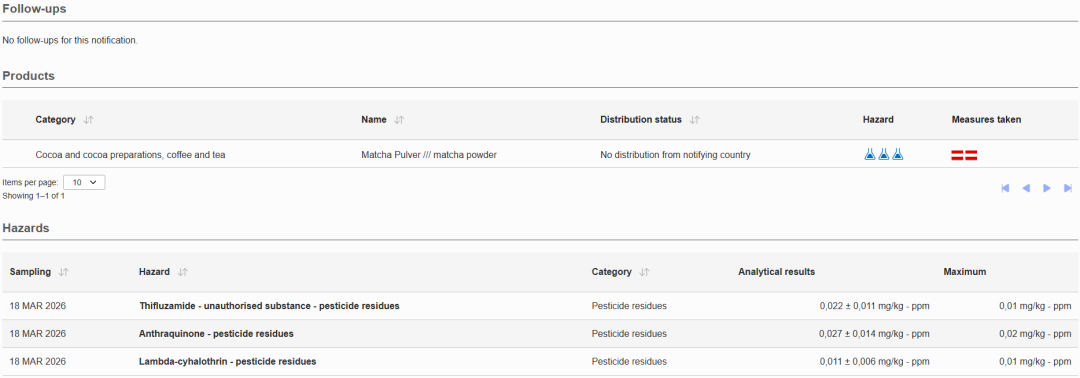Click Cocoa and cocoa preparations category cell
The image size is (1080, 378).
[130, 155]
